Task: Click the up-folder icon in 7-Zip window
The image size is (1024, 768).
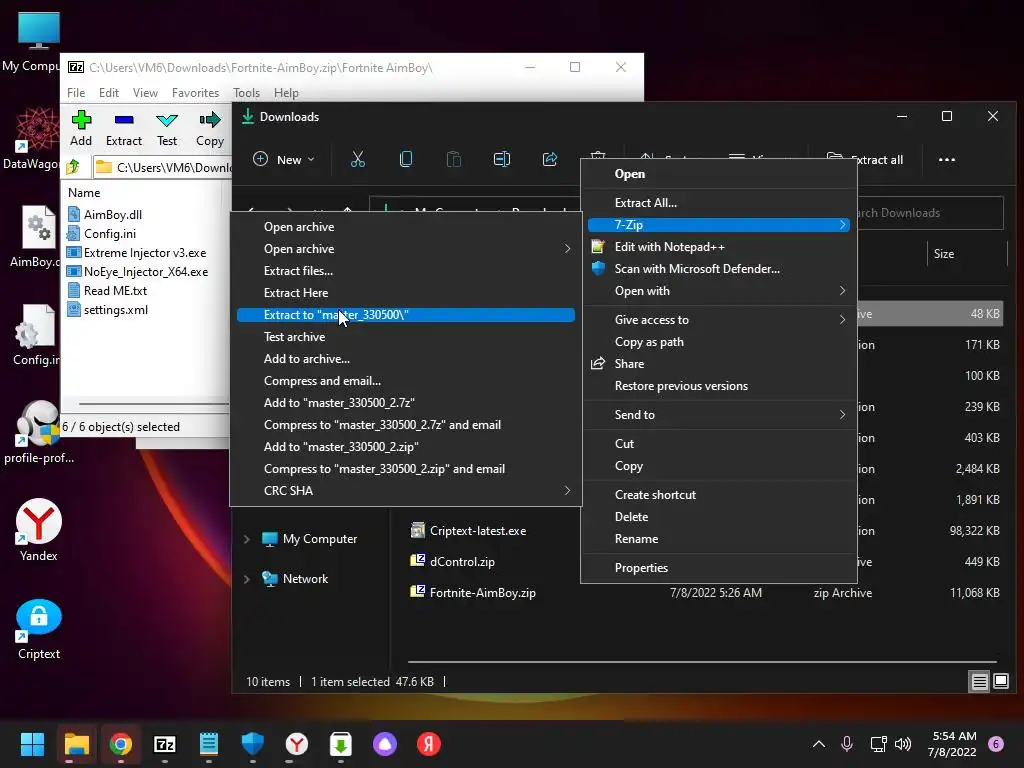Action: coord(73,167)
